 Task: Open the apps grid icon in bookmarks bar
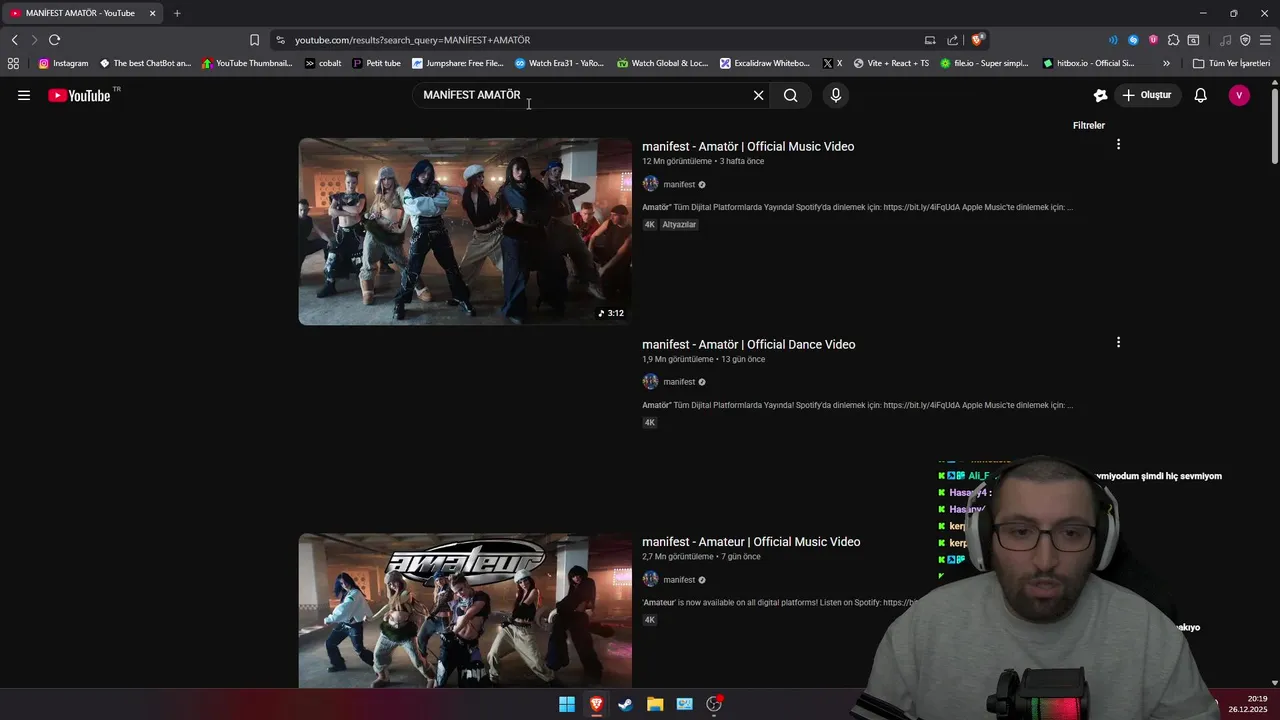[13, 63]
